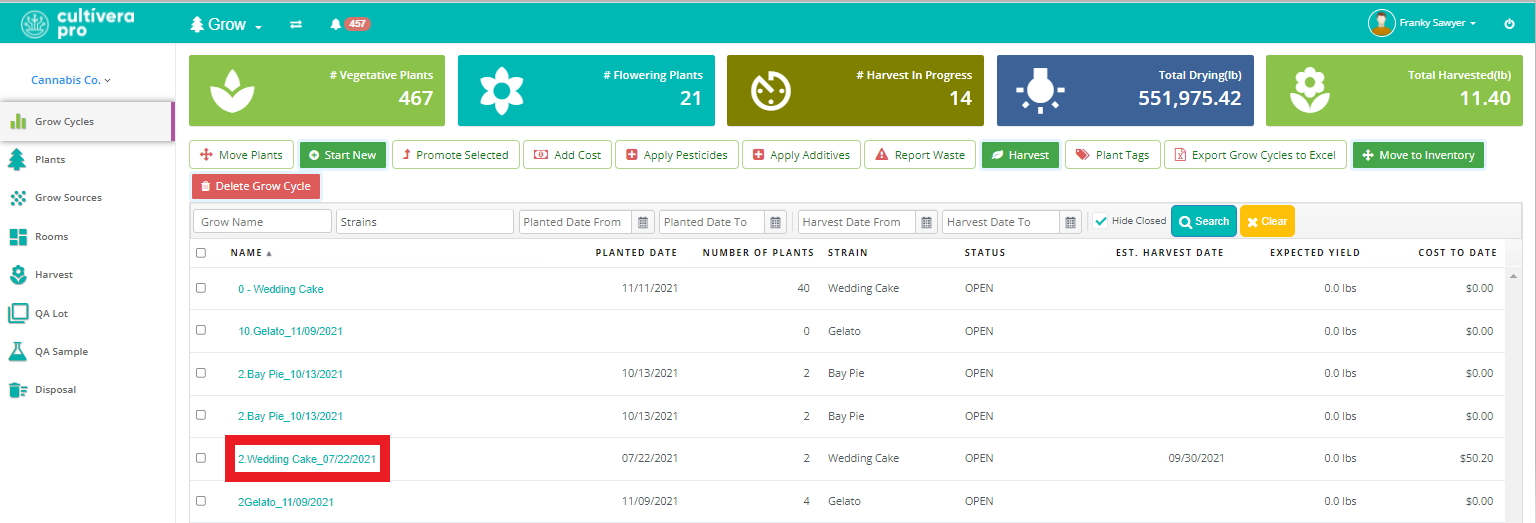Expand Cannabis Co. company selector
Viewport: 1536px width, 523px height.
(71, 80)
